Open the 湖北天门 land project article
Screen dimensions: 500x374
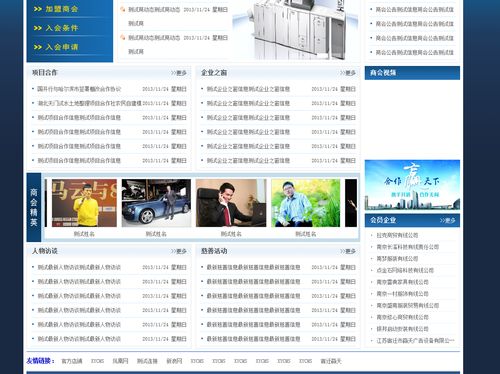[89, 103]
